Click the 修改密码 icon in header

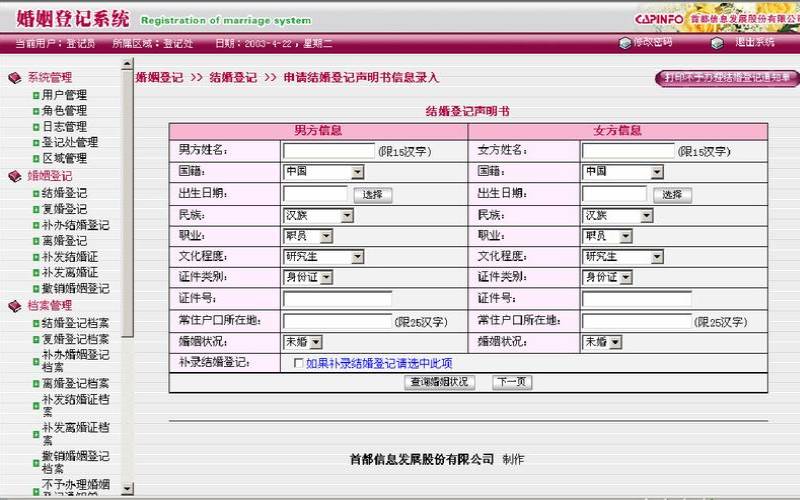click(625, 43)
